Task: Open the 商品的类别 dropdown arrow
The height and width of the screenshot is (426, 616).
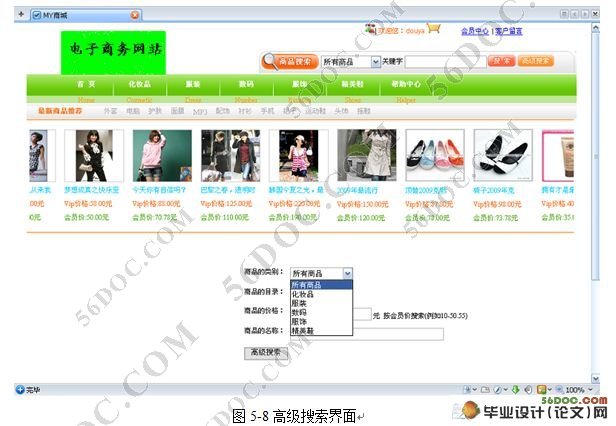Action: [x=348, y=273]
